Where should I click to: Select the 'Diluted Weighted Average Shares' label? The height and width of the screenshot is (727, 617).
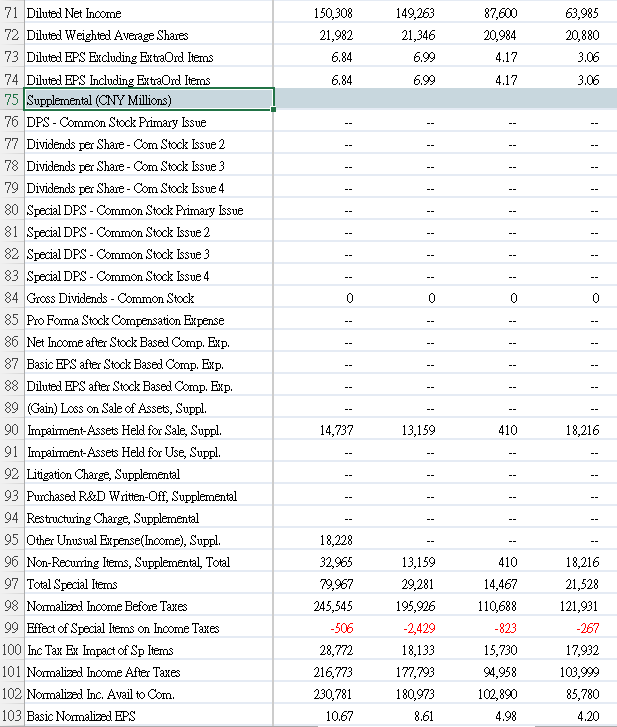[x=107, y=35]
